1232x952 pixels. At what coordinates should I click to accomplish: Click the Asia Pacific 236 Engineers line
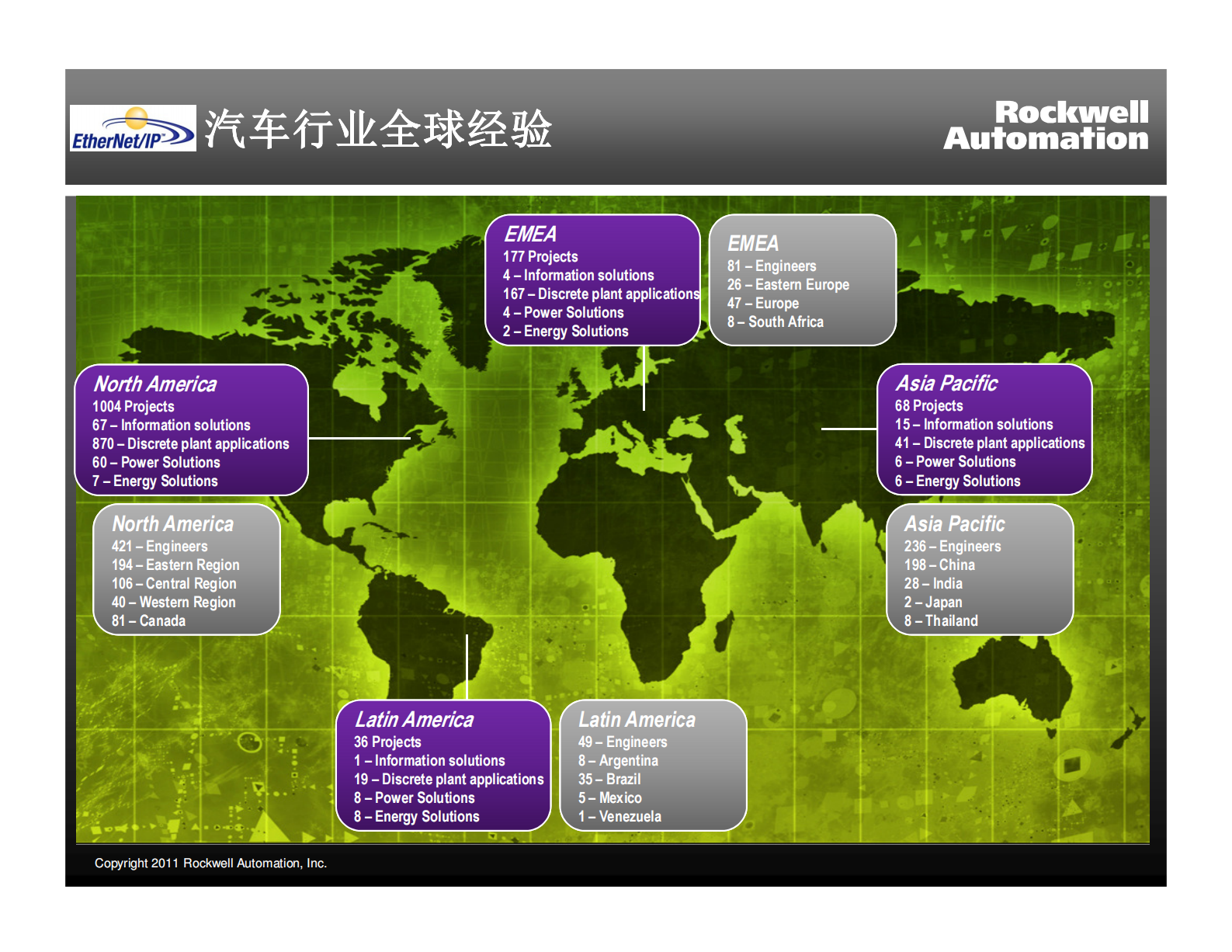(x=953, y=547)
